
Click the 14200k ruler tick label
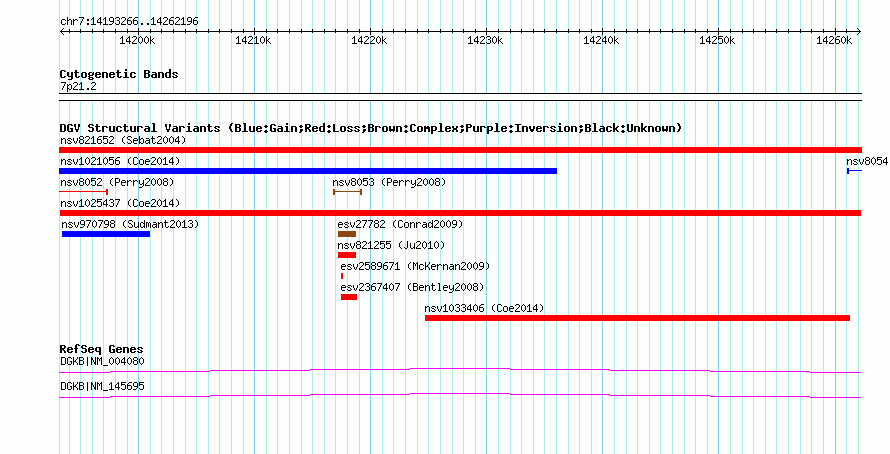pos(137,40)
